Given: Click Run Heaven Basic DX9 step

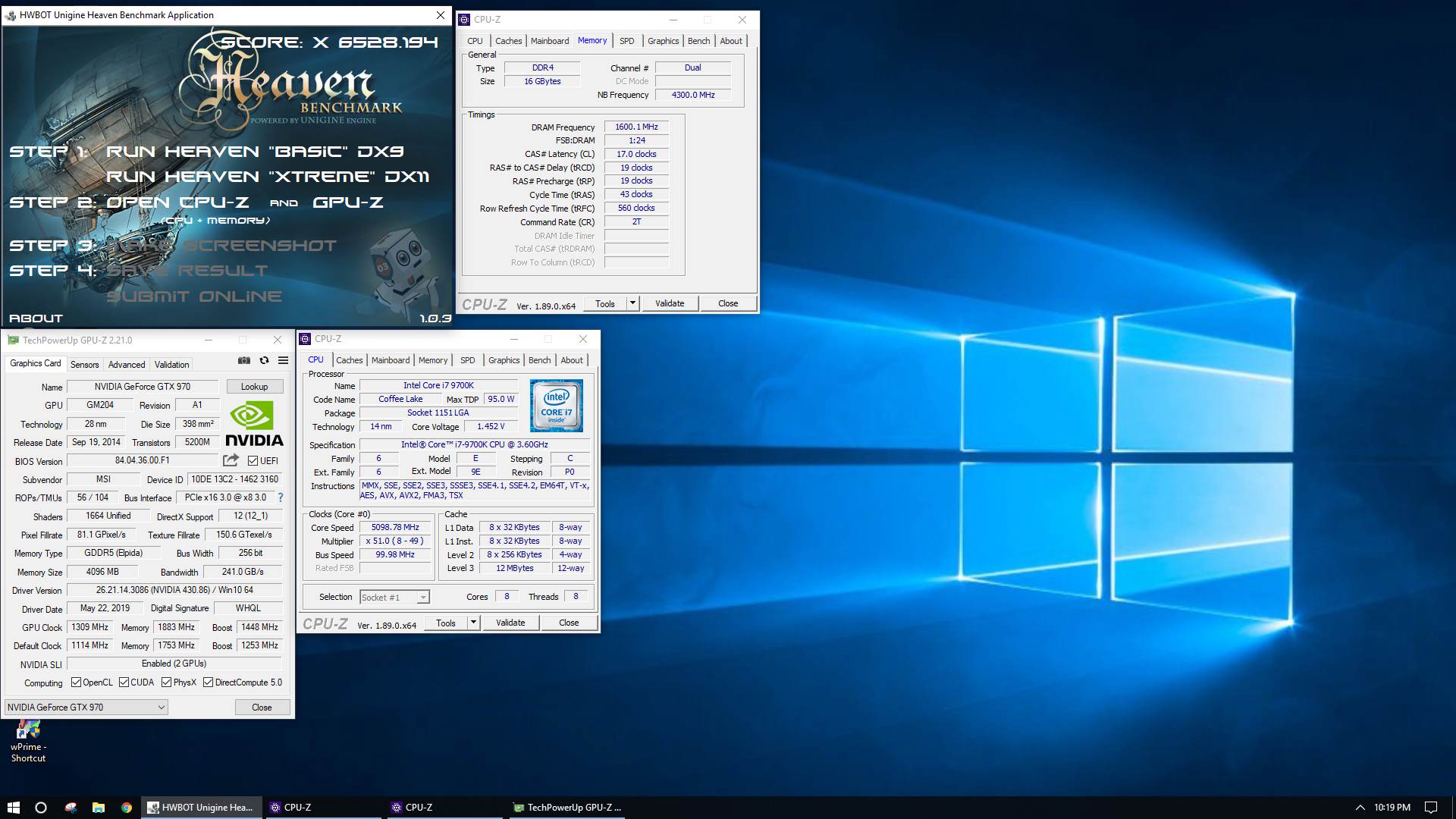Looking at the screenshot, I should [255, 152].
